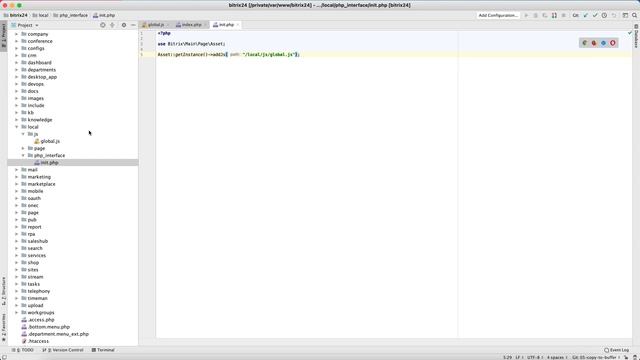Viewport: 640px width, 360px height.
Task: Open in Firefox via browser popup icon
Action: tap(594, 43)
